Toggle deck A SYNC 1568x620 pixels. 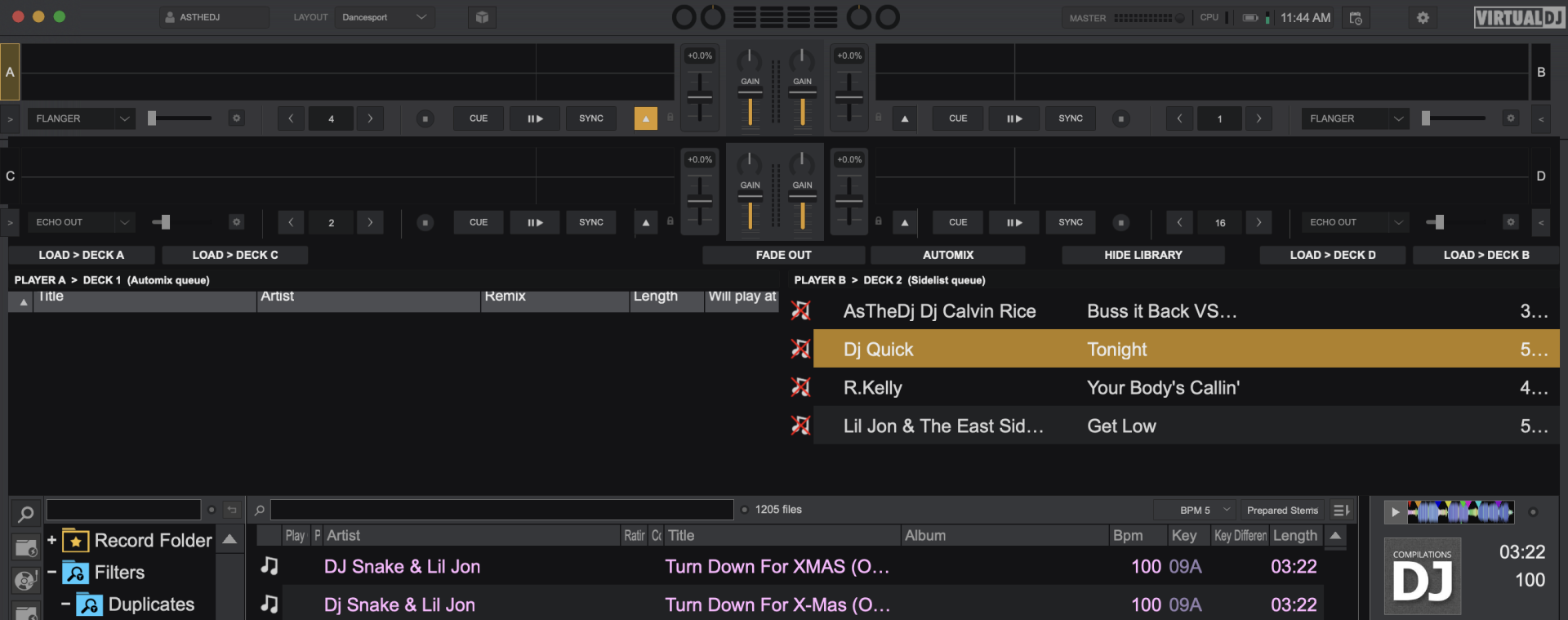coord(591,118)
